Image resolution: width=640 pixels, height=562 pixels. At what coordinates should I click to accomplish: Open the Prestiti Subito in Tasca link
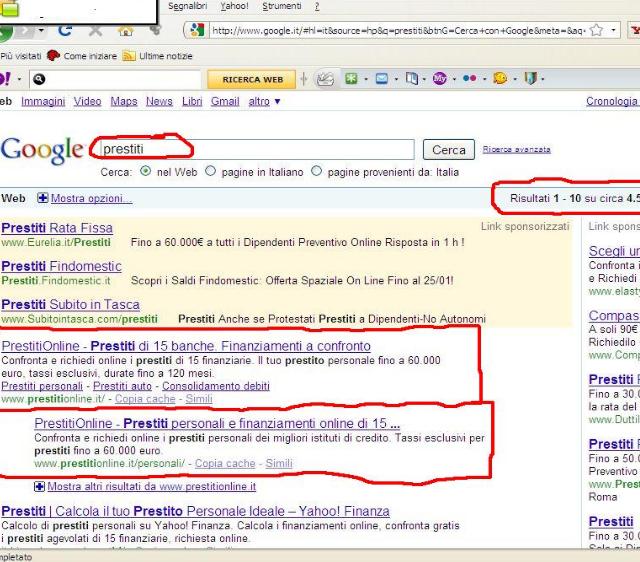click(x=70, y=304)
